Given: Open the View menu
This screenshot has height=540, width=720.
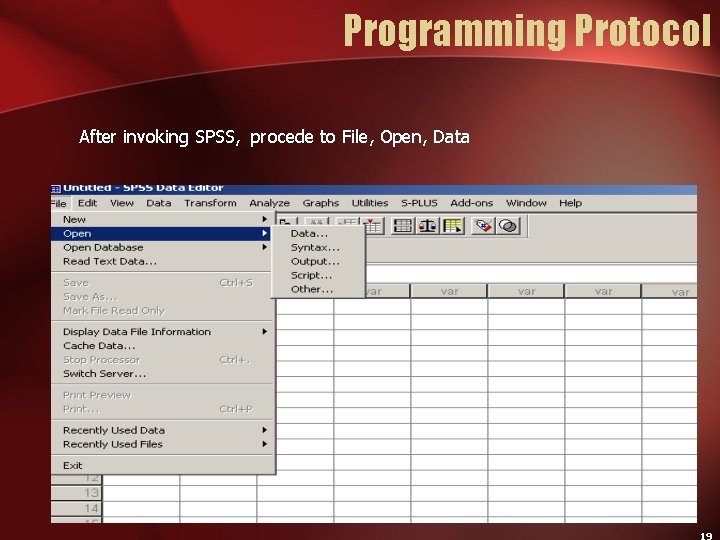Looking at the screenshot, I should tap(122, 203).
